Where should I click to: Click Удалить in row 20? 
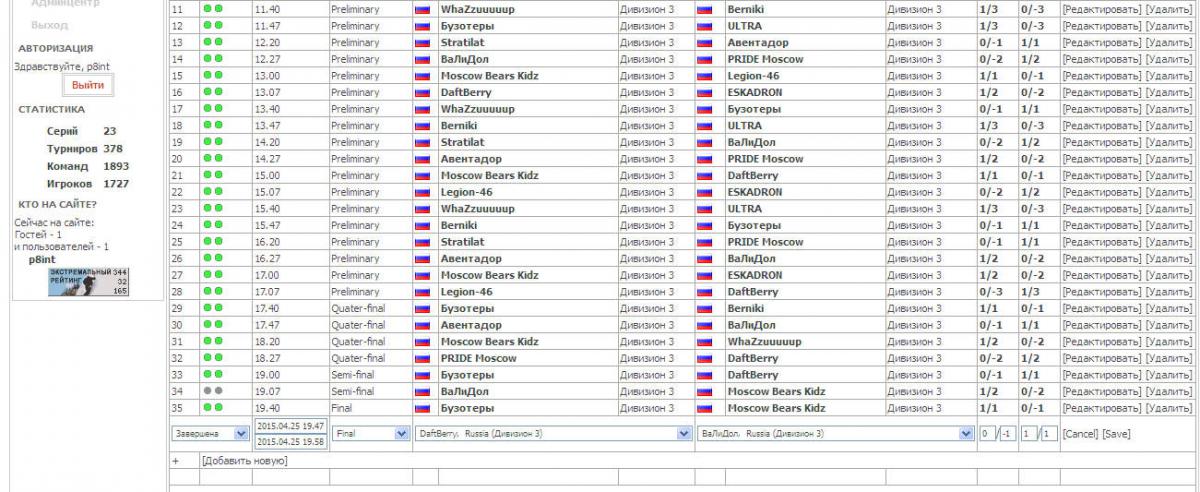(x=1168, y=159)
